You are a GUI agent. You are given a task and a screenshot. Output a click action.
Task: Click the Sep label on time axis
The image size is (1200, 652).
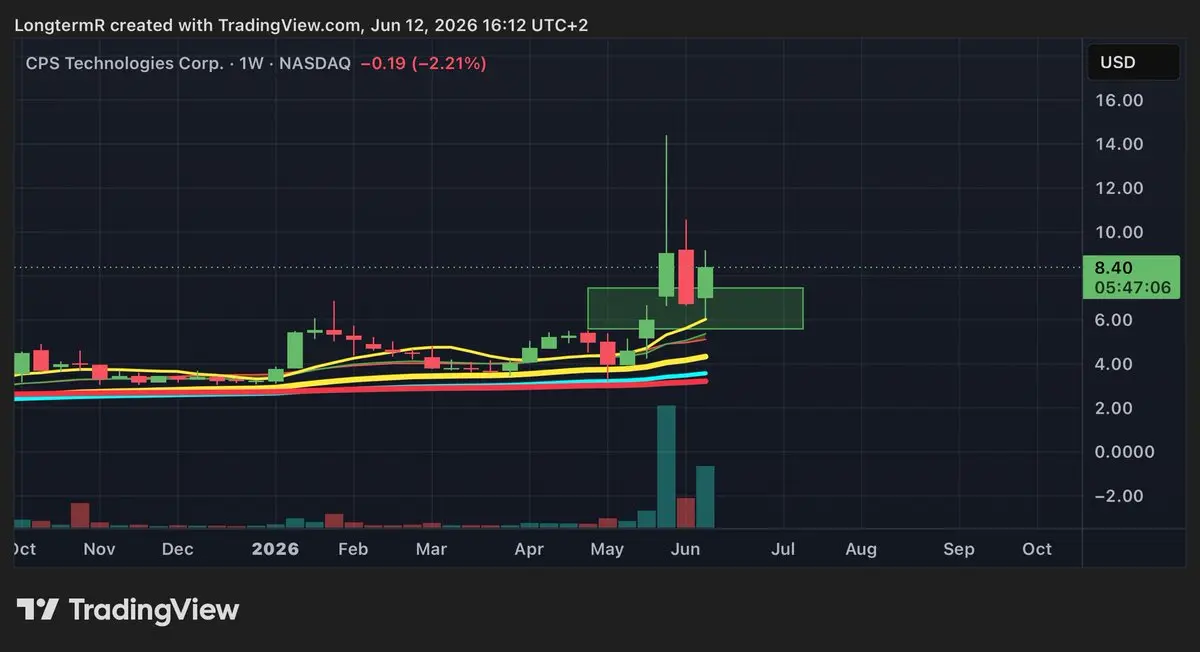(959, 549)
